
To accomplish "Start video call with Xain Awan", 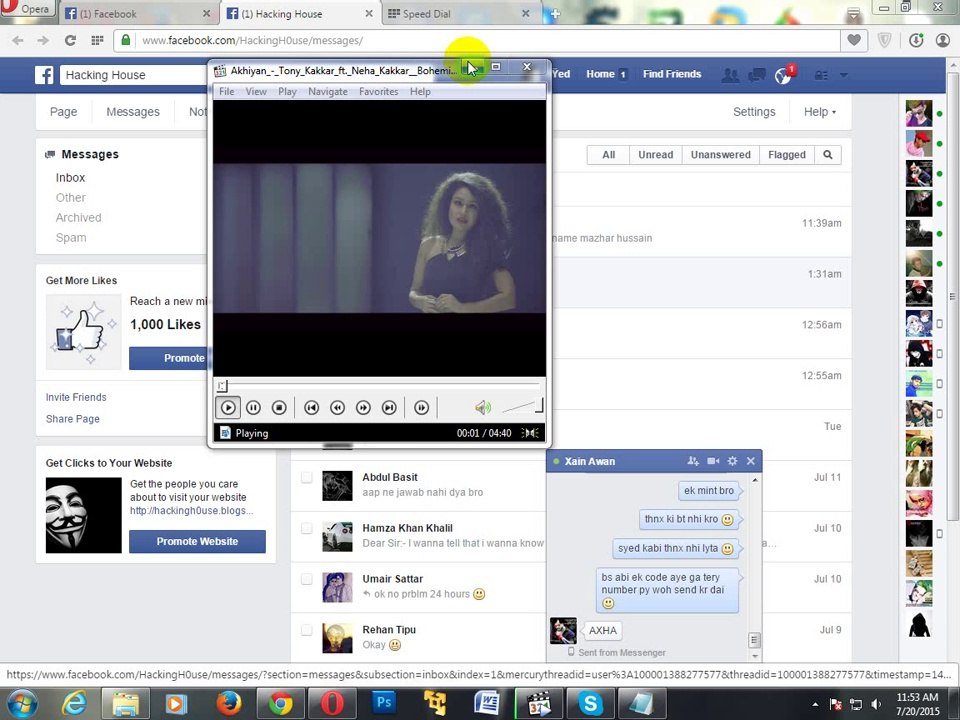I will point(713,461).
